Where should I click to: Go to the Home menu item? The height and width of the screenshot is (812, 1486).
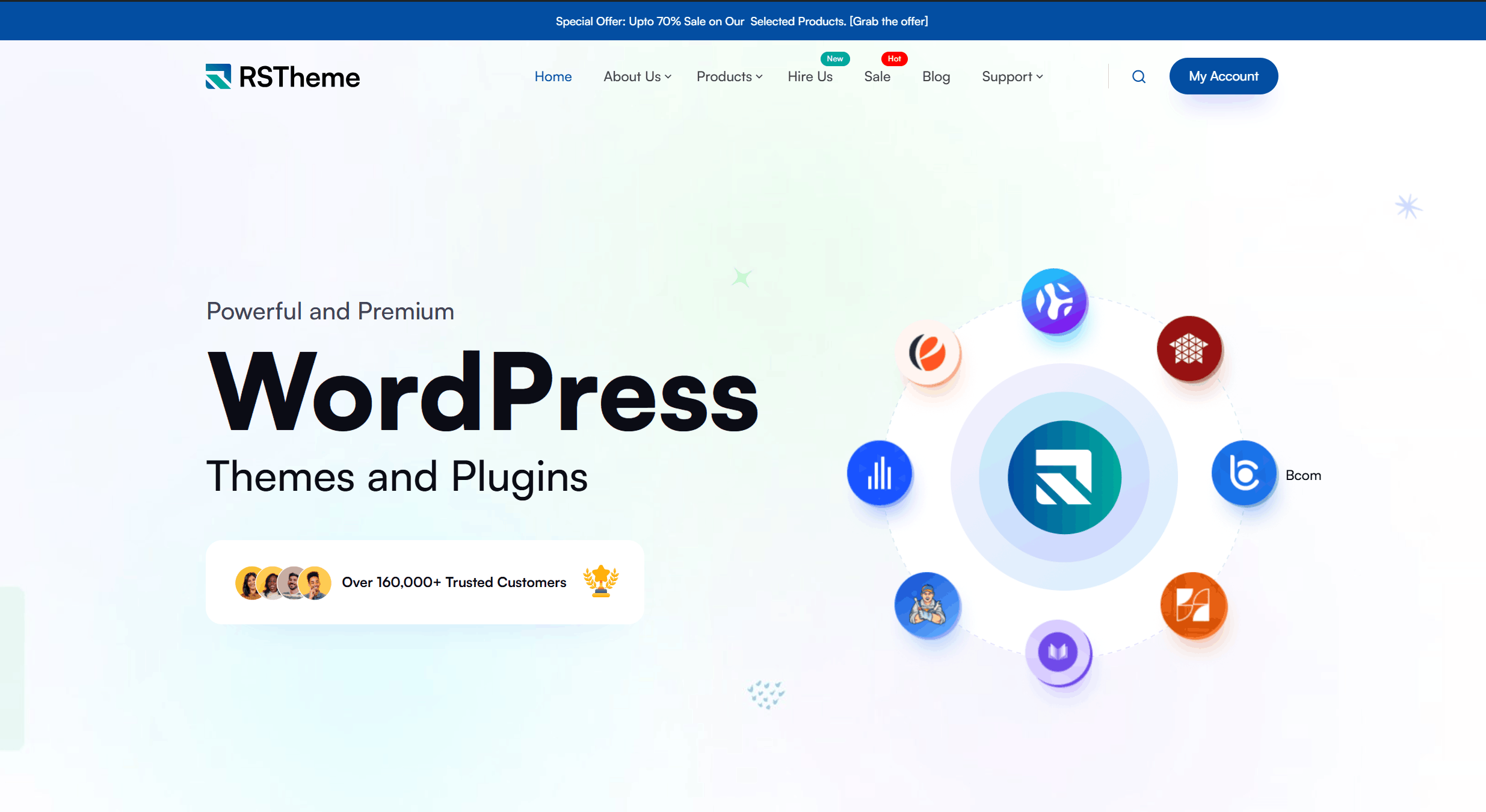pos(553,76)
